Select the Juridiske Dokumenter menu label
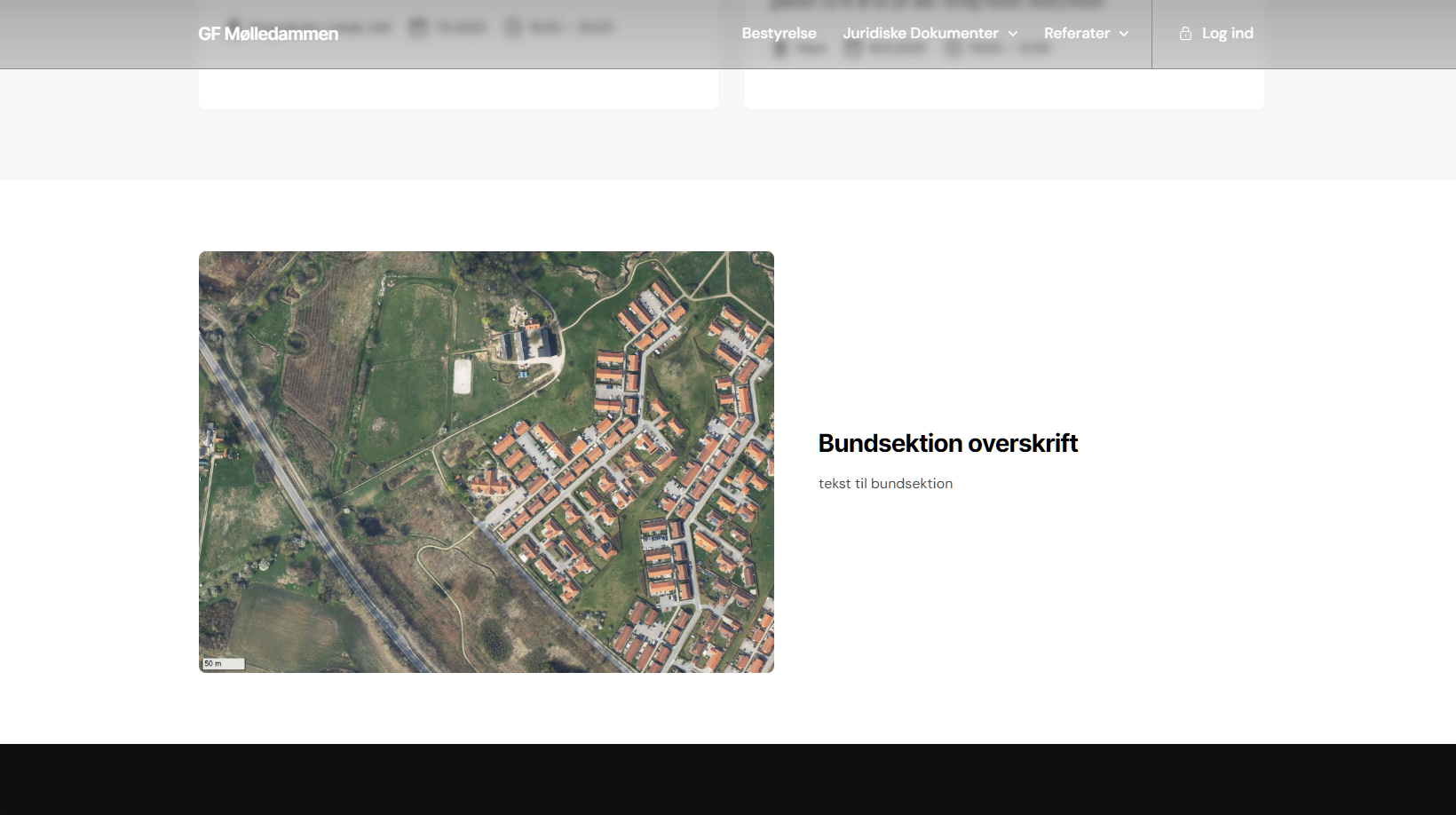1456x815 pixels. coord(920,34)
